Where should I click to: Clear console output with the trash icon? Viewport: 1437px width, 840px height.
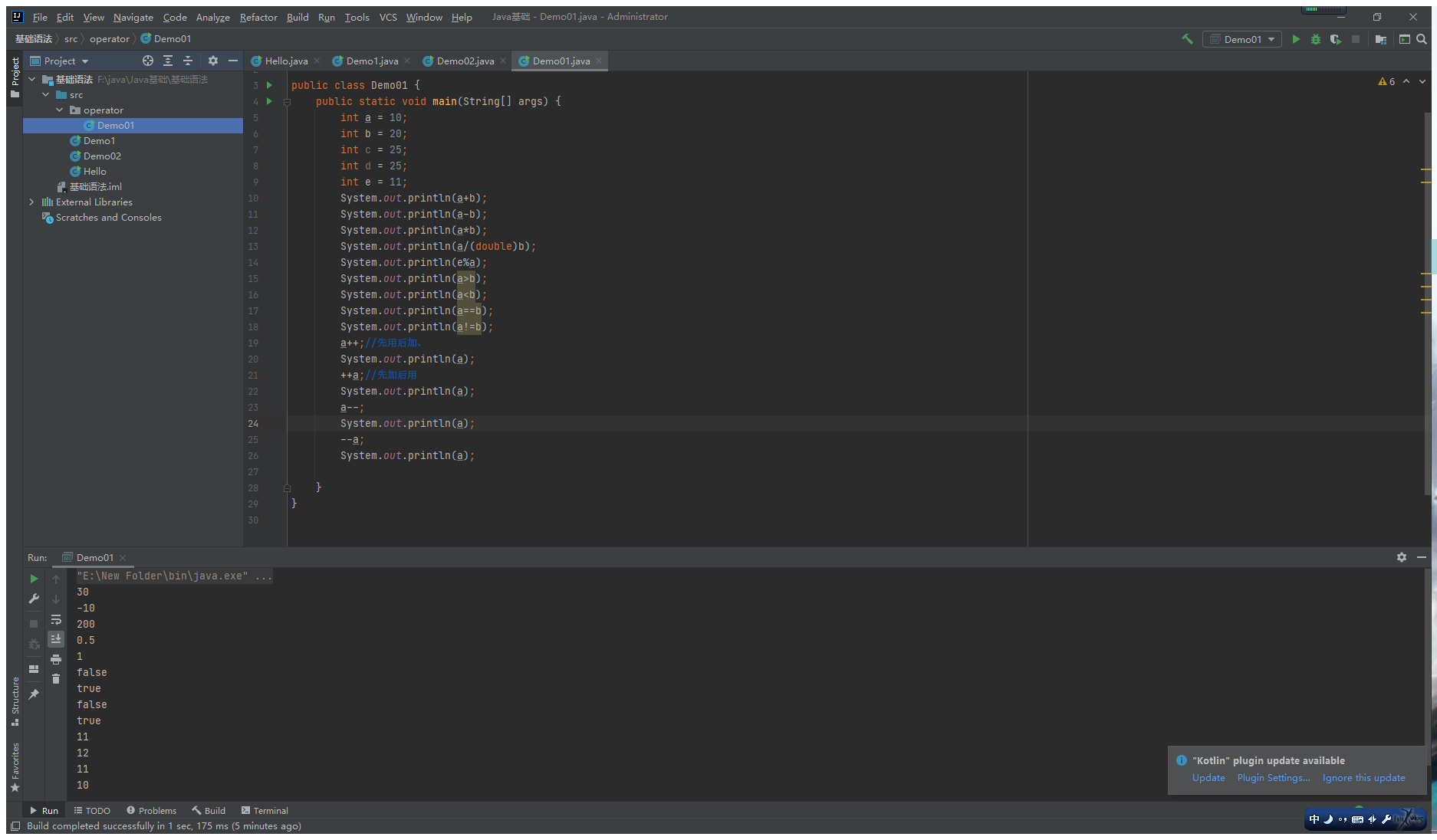click(x=56, y=679)
